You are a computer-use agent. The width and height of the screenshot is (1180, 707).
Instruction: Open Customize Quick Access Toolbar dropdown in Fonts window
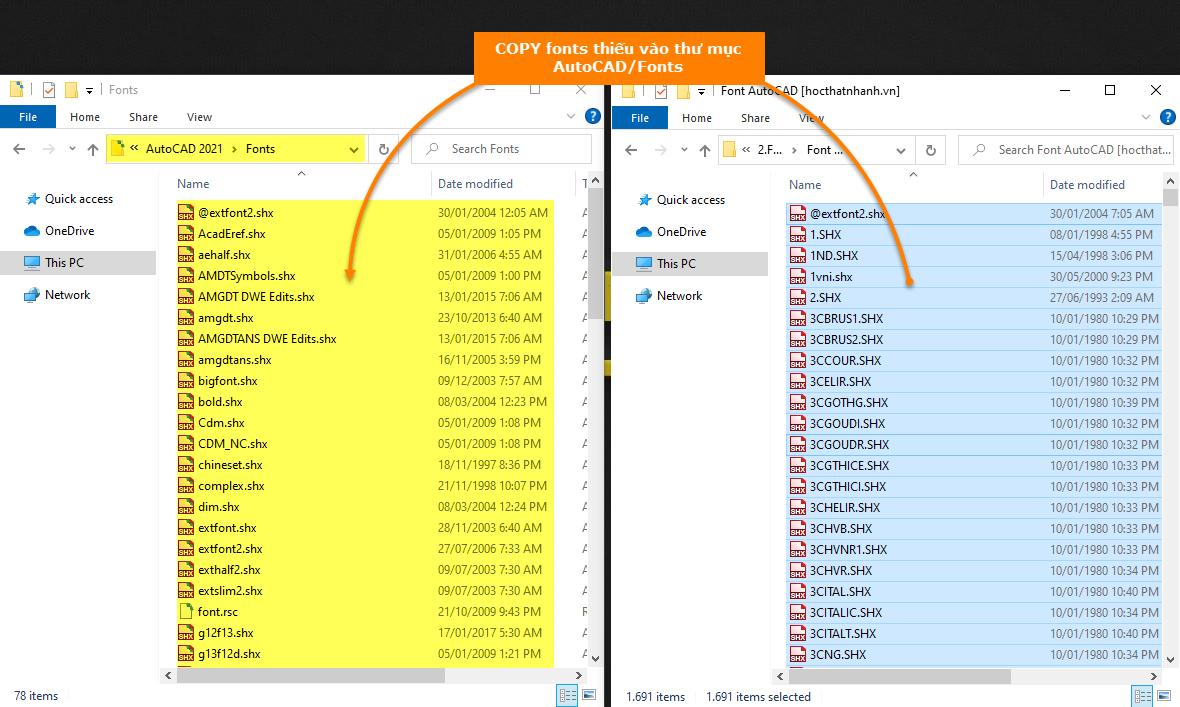tap(90, 90)
